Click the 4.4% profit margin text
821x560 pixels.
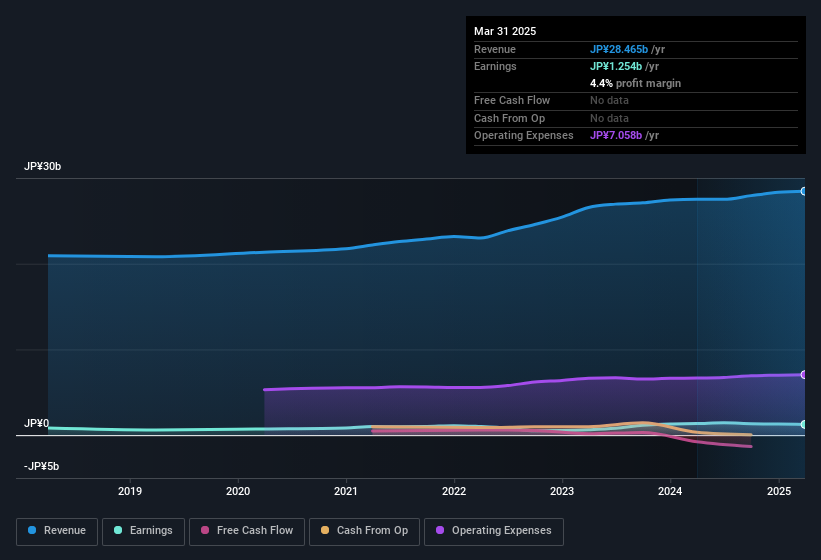pos(635,83)
